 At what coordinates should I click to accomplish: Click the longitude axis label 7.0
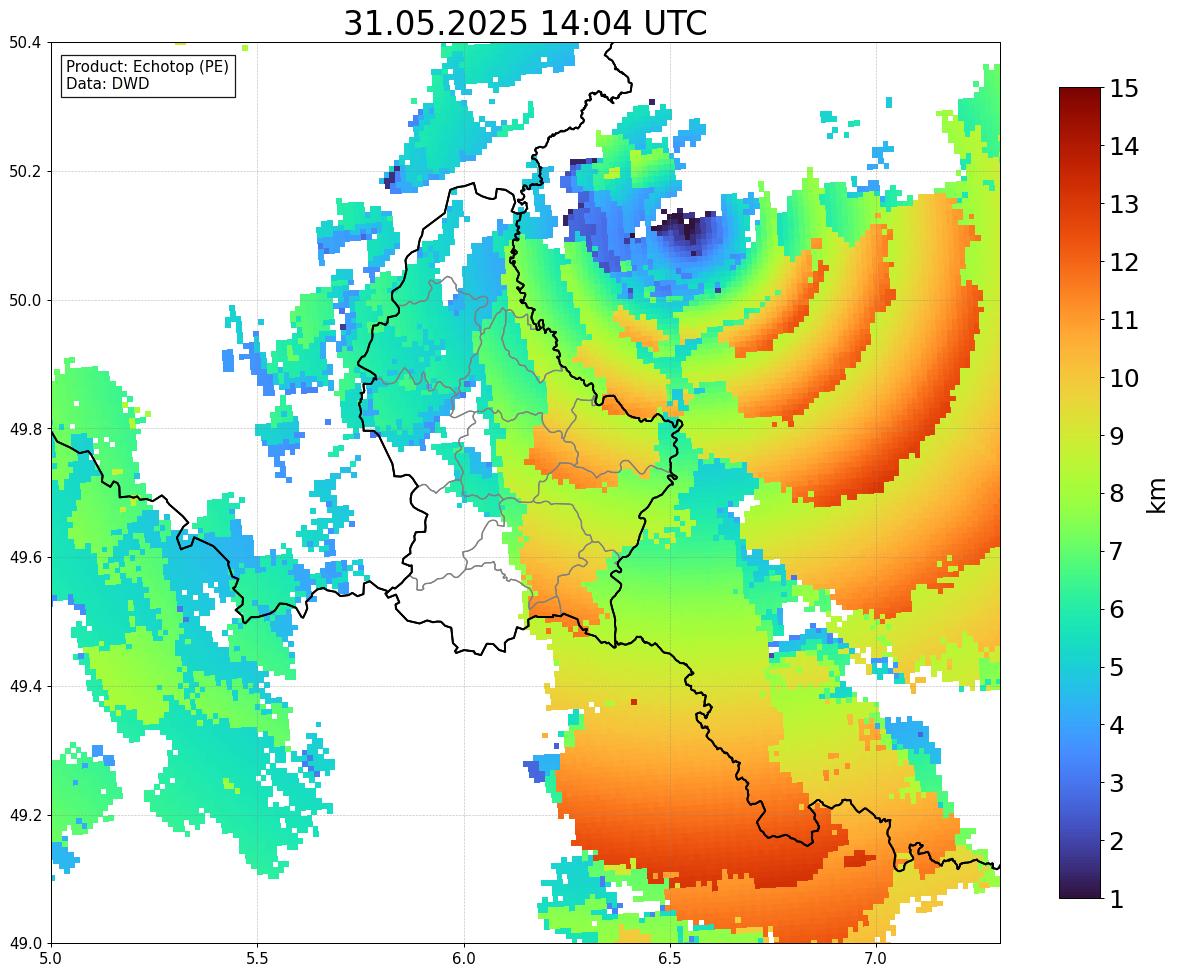[876, 959]
